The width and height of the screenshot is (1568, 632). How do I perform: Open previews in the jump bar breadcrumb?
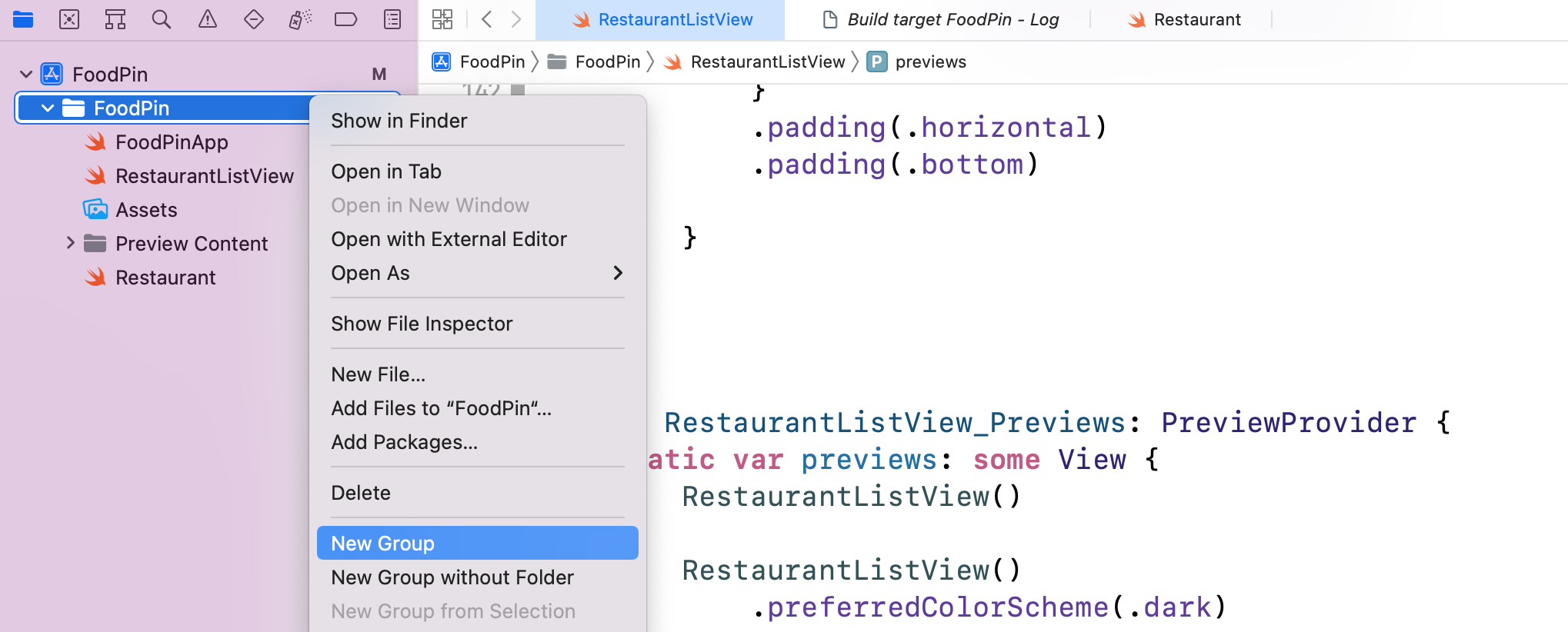click(930, 62)
